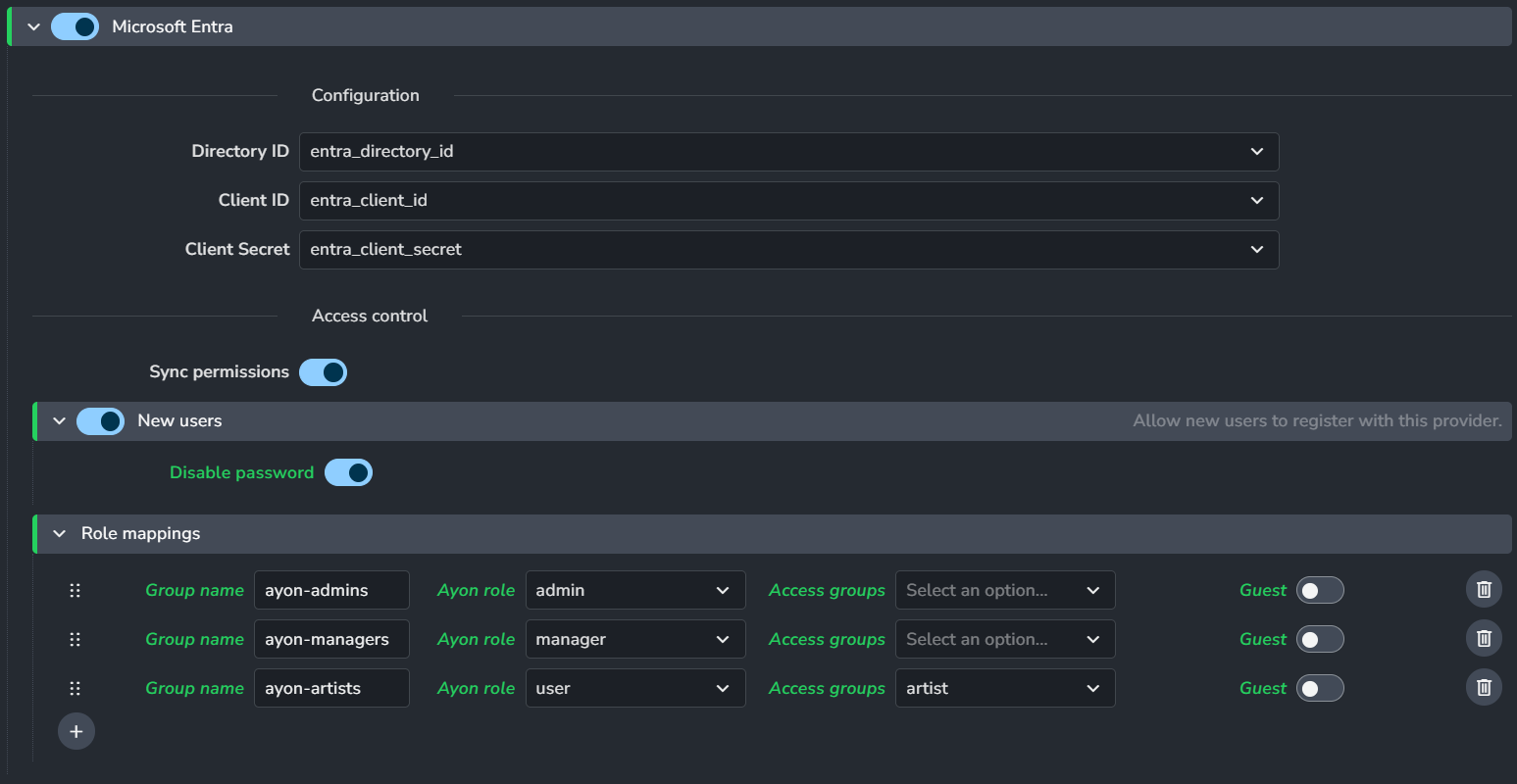Toggle the Microsoft Entra provider switch
The width and height of the screenshot is (1517, 784).
(x=76, y=26)
